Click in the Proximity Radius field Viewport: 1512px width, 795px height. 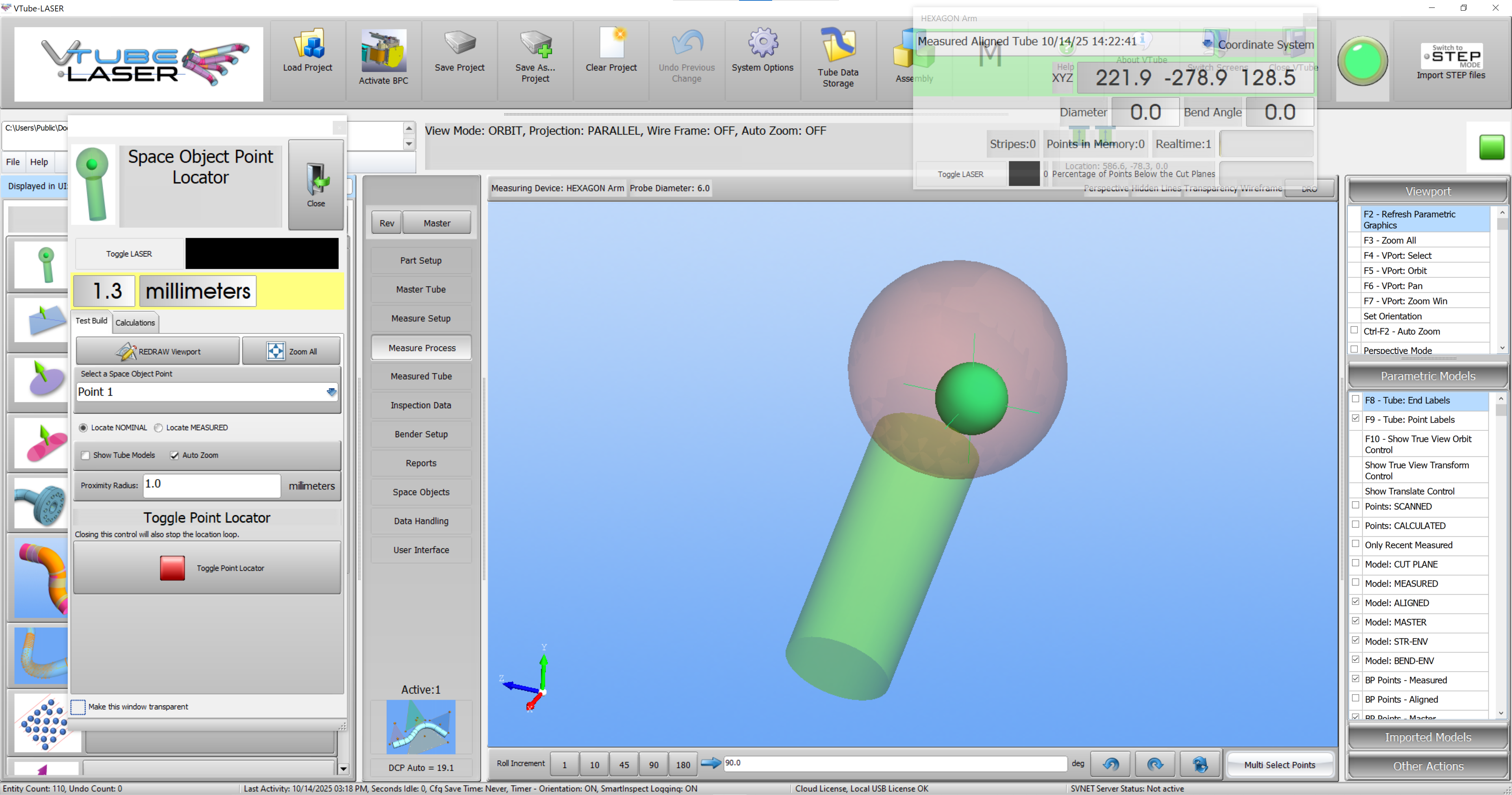[211, 484]
